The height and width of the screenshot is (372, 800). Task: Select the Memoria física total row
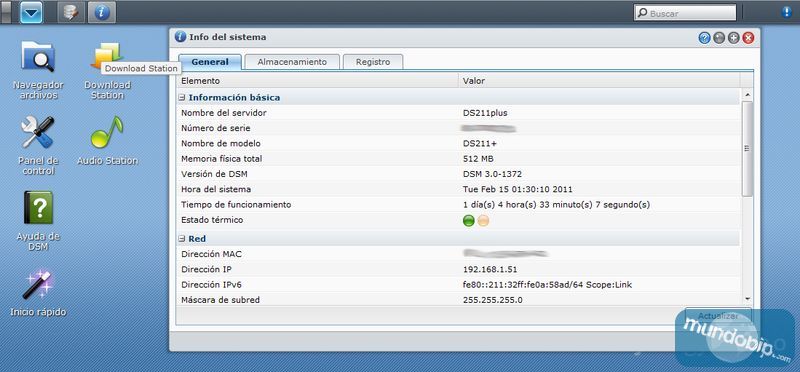458,159
